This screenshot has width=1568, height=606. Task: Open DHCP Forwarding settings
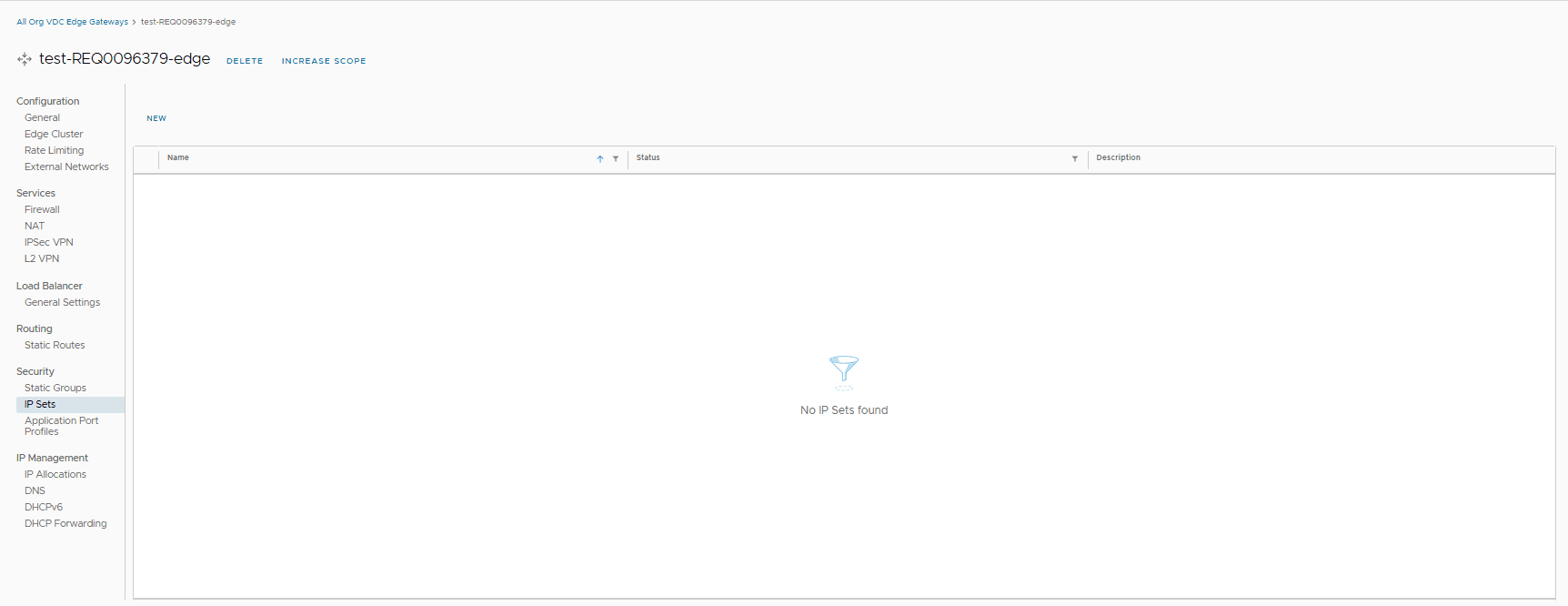coord(65,523)
